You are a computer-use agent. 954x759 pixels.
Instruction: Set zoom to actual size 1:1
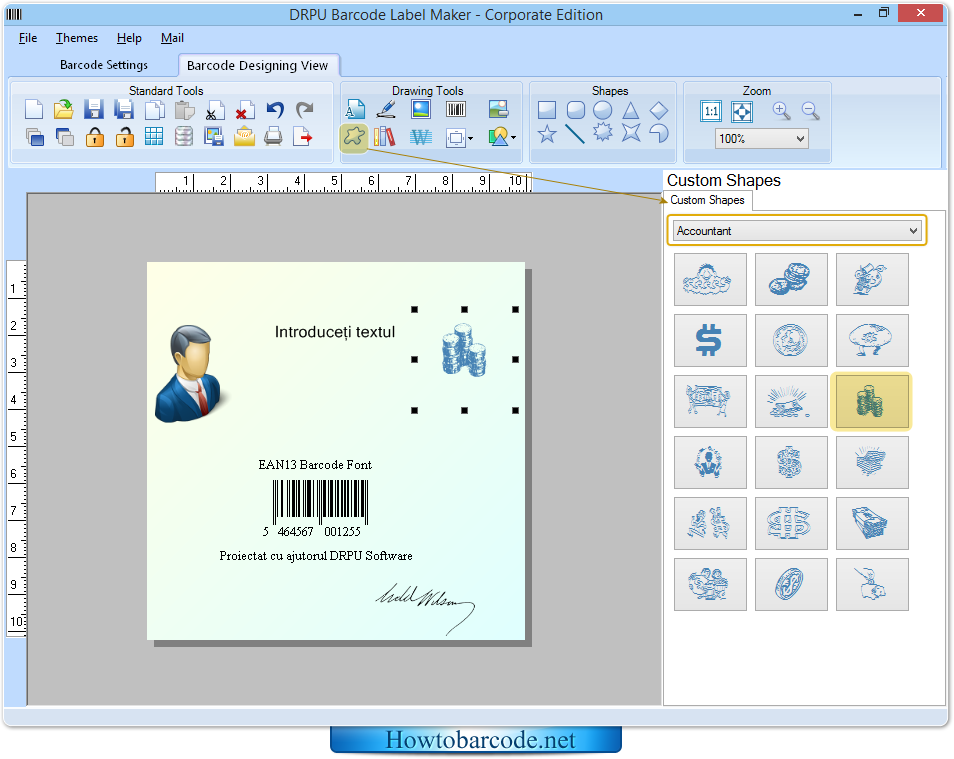click(x=711, y=111)
